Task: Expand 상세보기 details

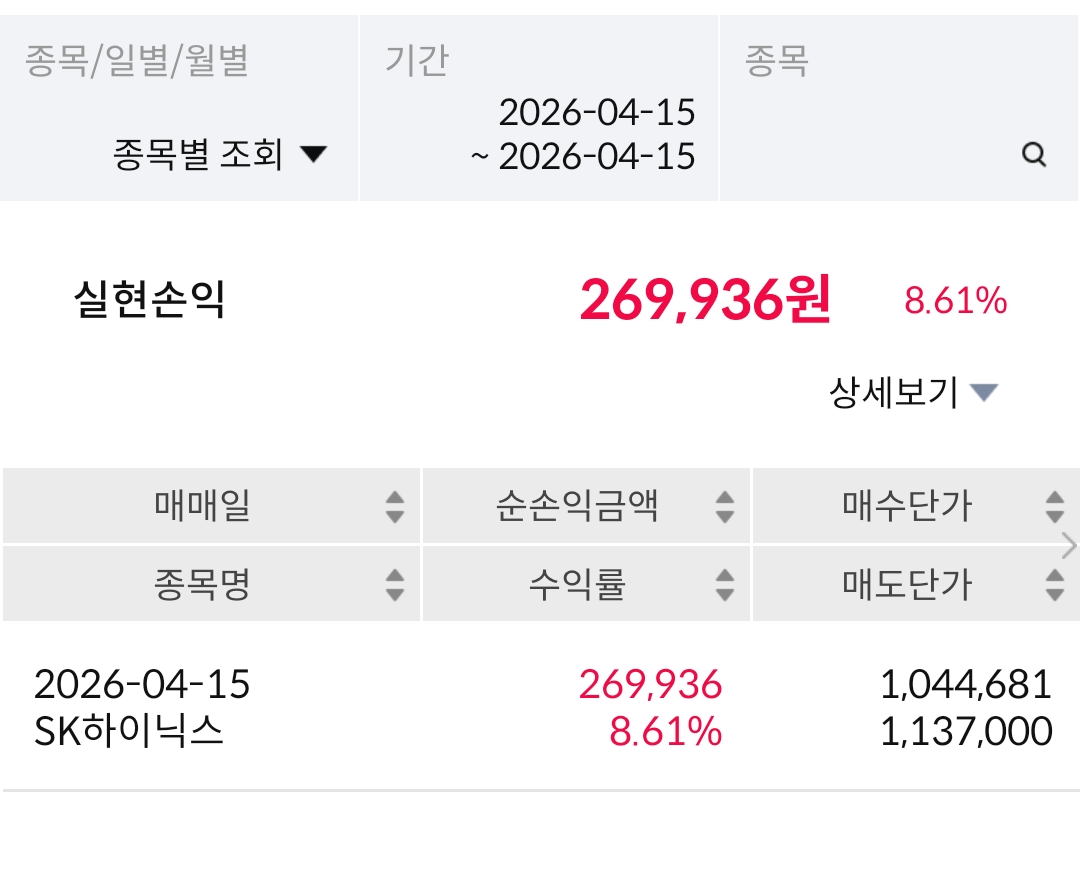Action: coord(913,392)
